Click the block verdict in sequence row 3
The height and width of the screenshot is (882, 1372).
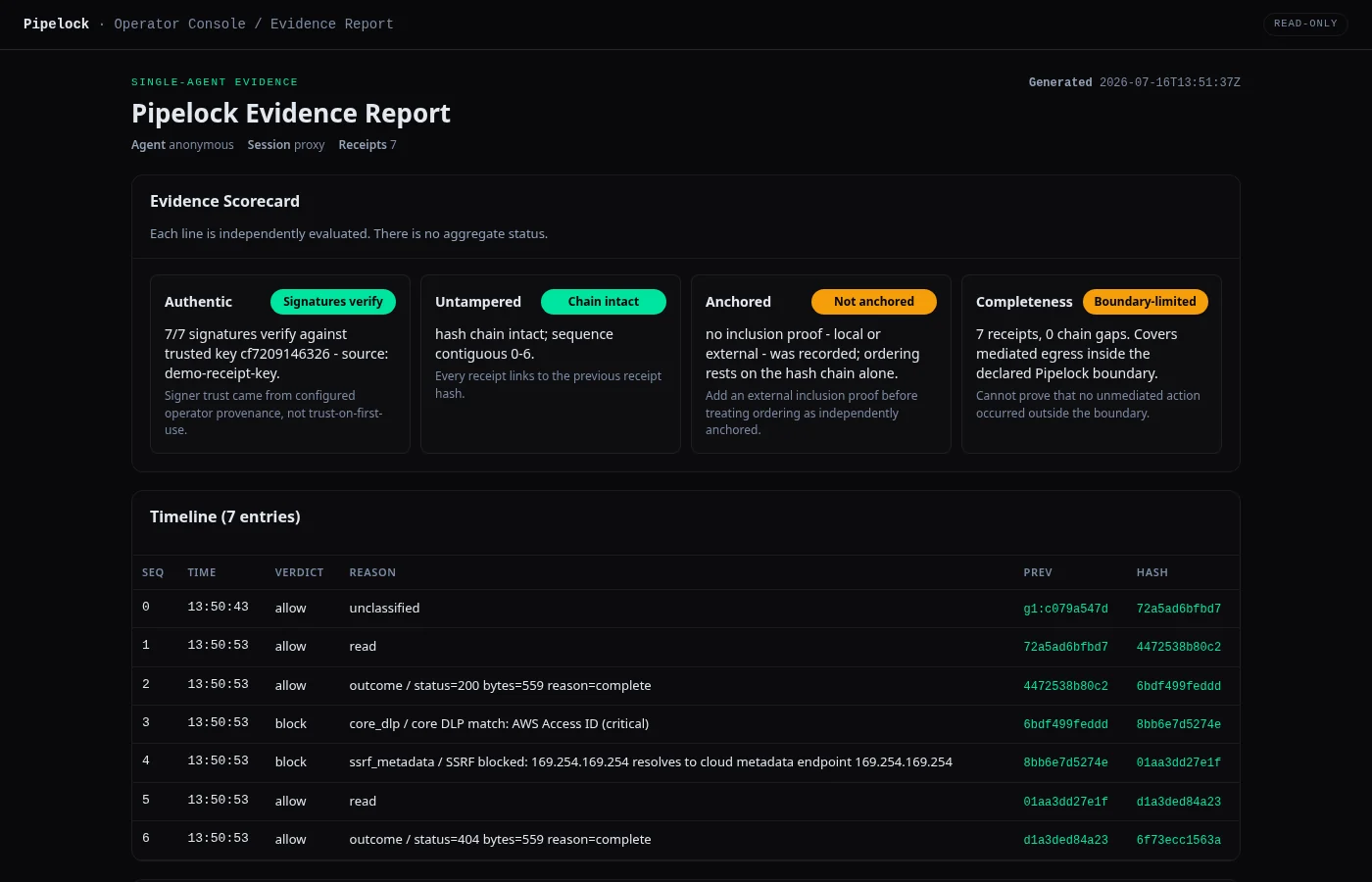click(290, 723)
